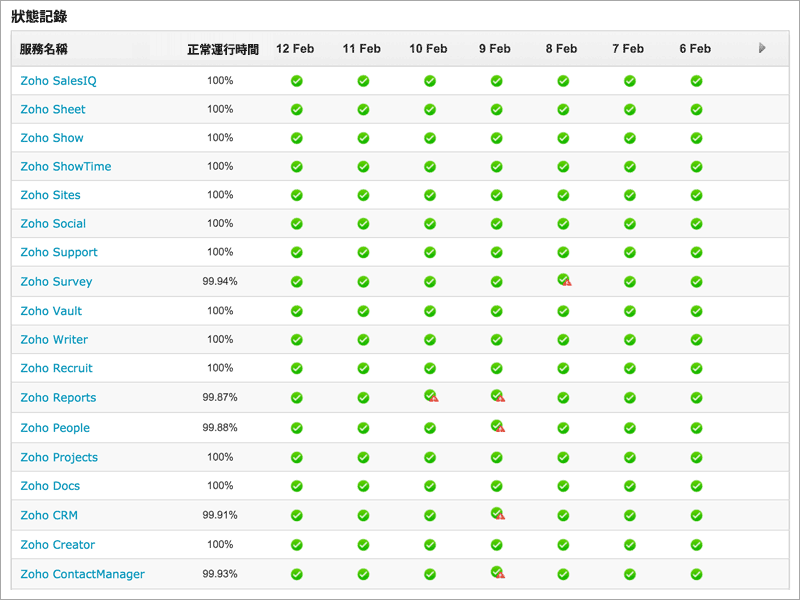Open Zoho SalesIQ service link

pyautogui.click(x=58, y=81)
